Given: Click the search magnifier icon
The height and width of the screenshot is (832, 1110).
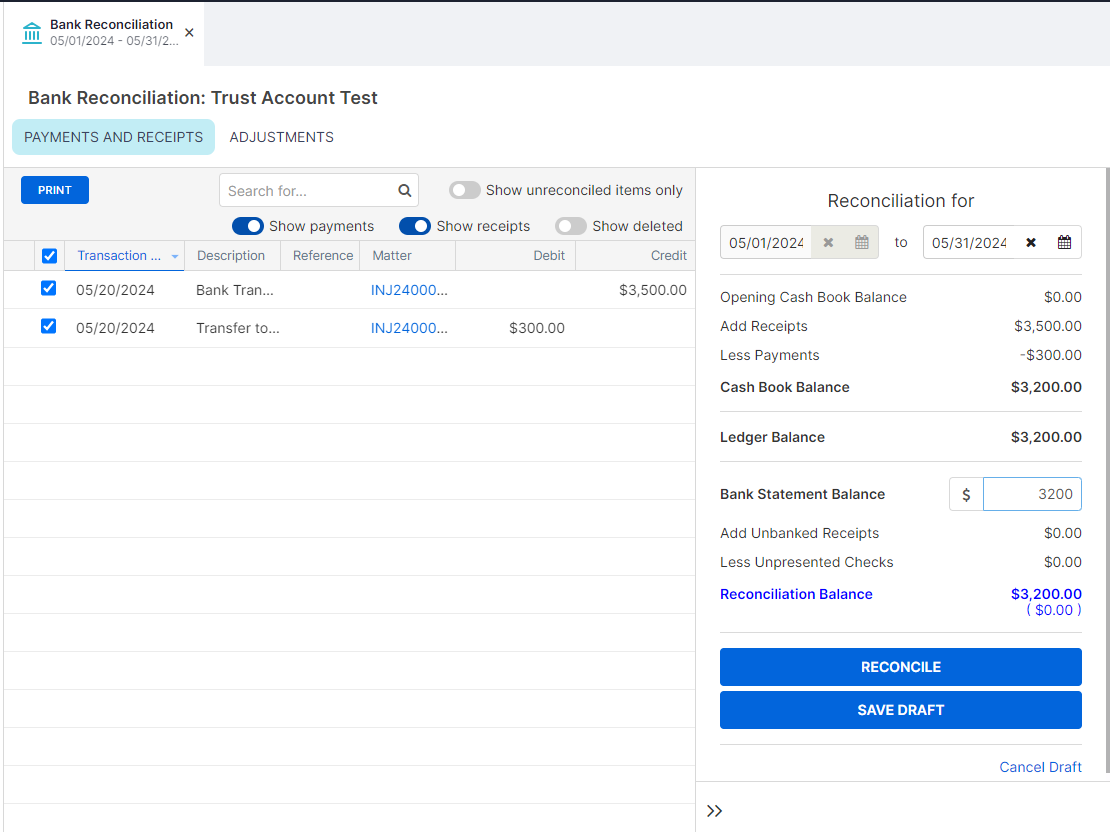Looking at the screenshot, I should 404,190.
